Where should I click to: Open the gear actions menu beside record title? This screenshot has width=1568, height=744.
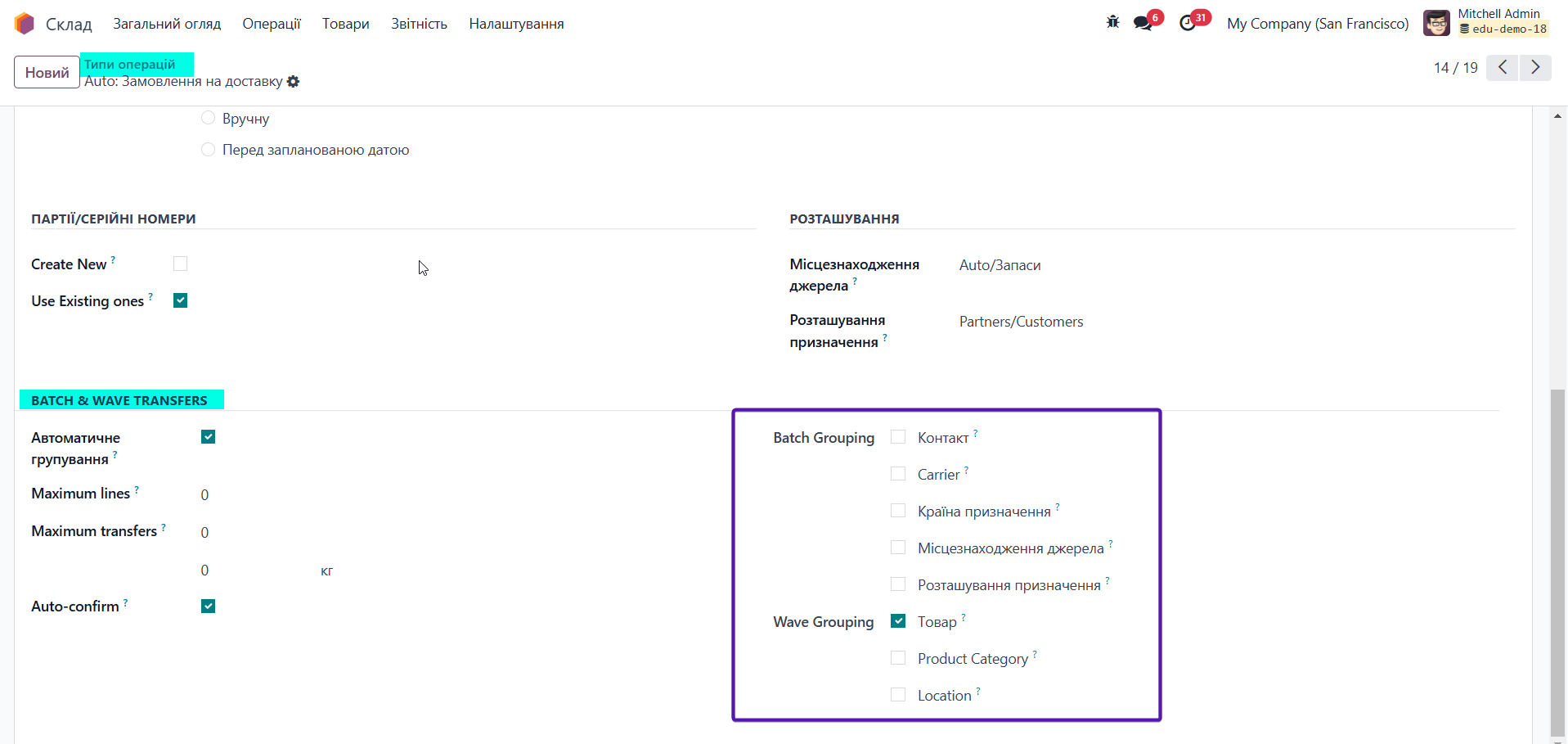click(294, 82)
